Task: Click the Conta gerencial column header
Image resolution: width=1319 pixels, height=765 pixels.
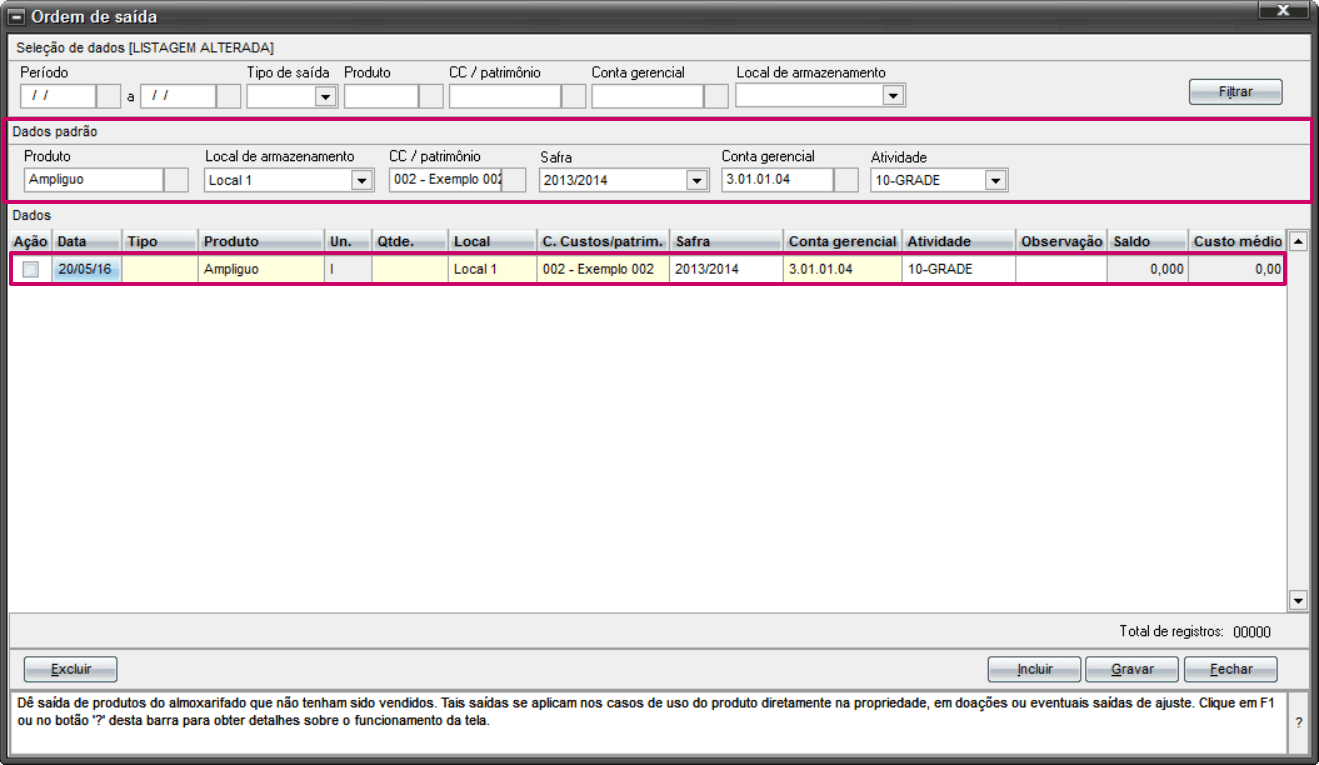Action: coord(843,241)
